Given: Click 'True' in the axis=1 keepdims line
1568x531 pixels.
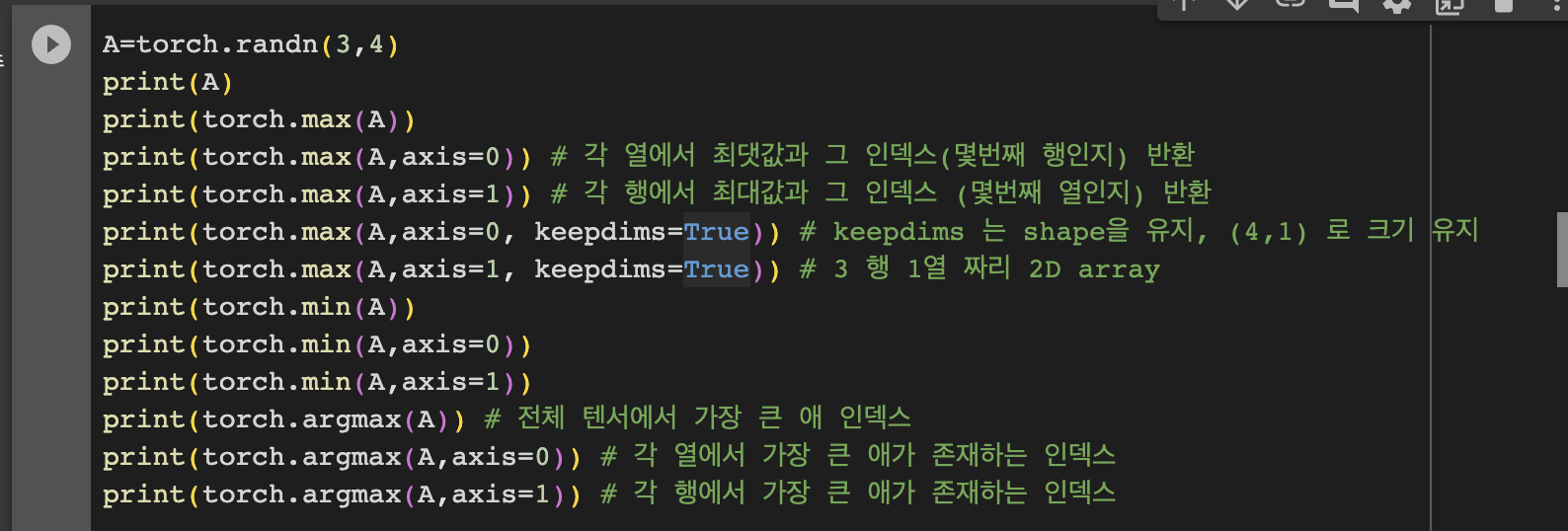Looking at the screenshot, I should point(716,270).
